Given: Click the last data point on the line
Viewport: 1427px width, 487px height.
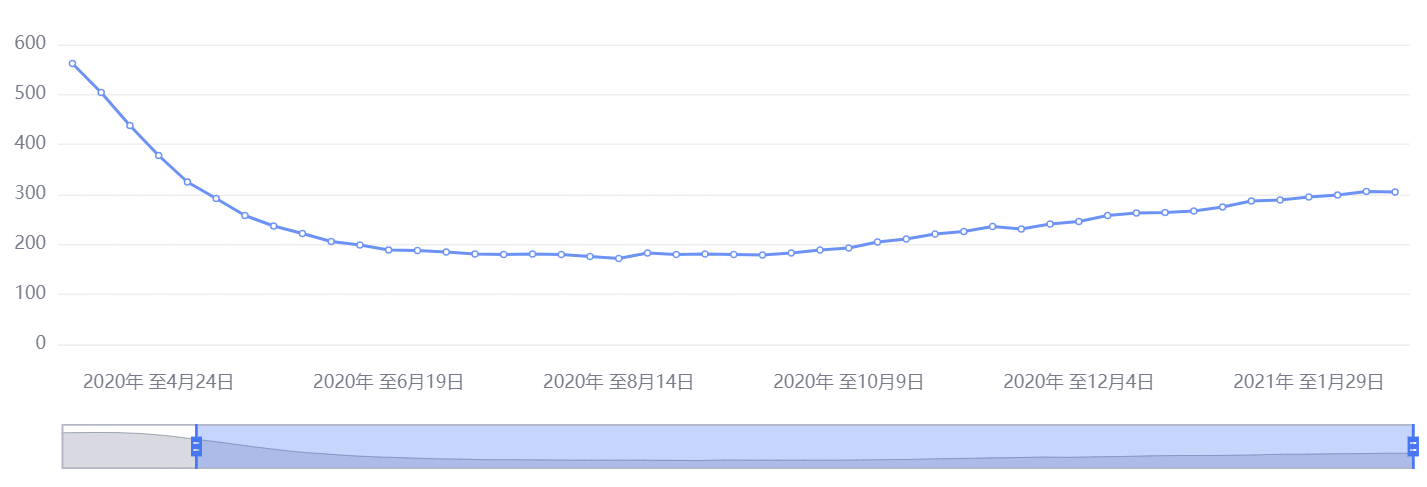Looking at the screenshot, I should click(x=1395, y=192).
